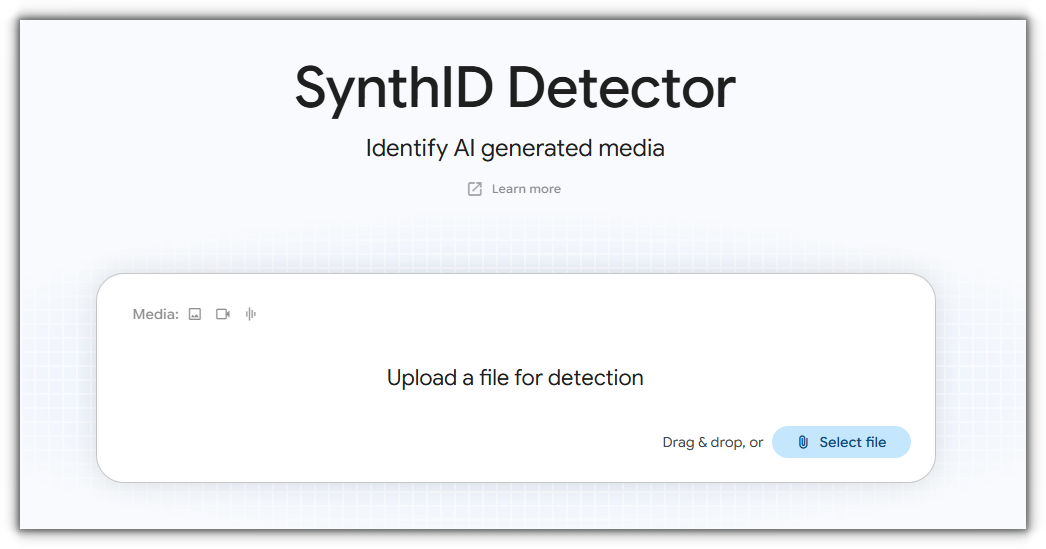Viewport: 1046px width, 549px height.
Task: Click the word Detector in the title
Action: coord(621,88)
